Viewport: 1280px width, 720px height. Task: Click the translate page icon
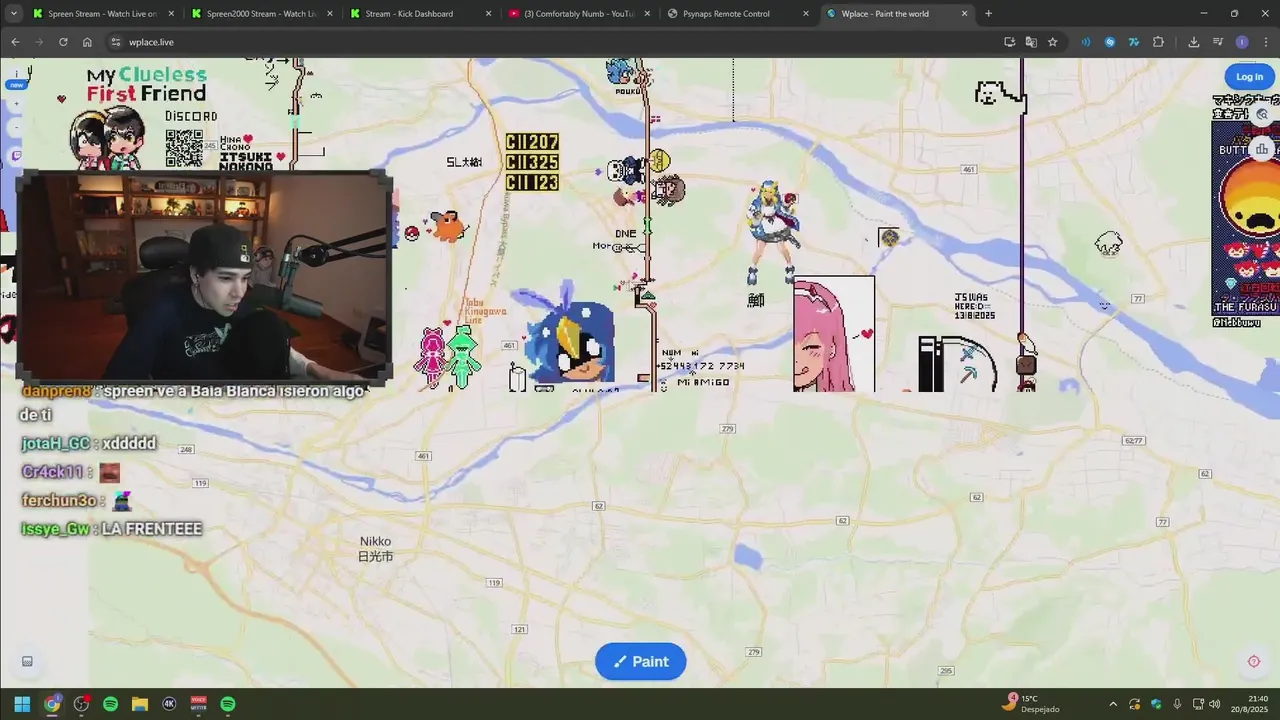(1031, 42)
